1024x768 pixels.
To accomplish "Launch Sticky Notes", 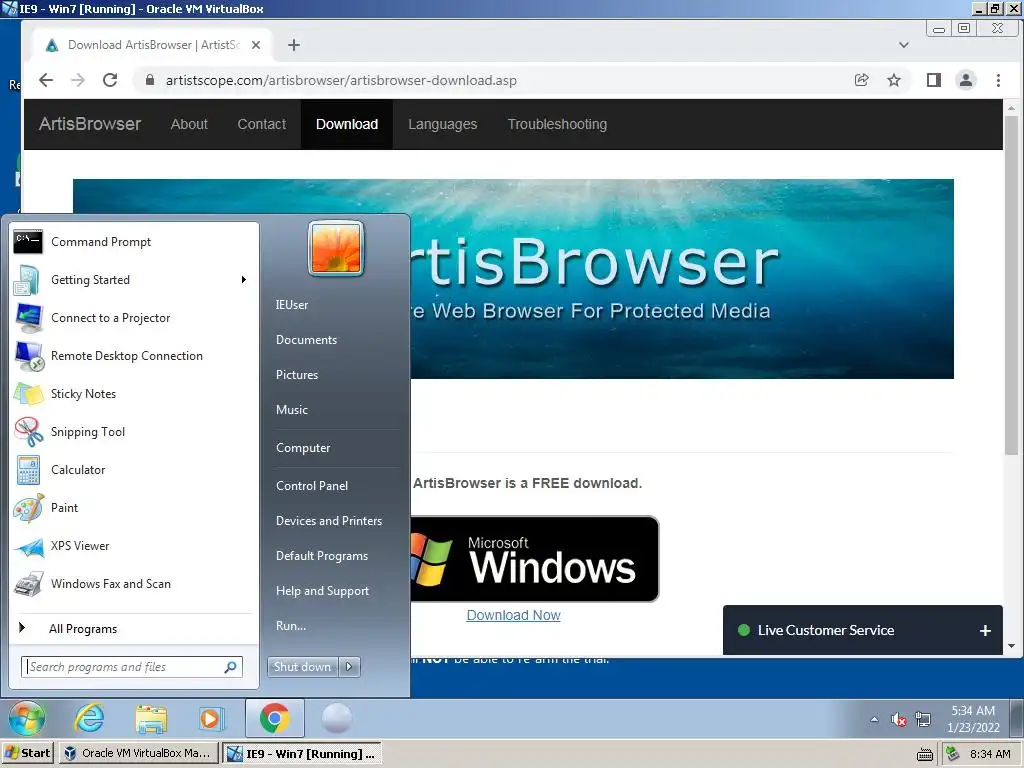I will pos(134,394).
